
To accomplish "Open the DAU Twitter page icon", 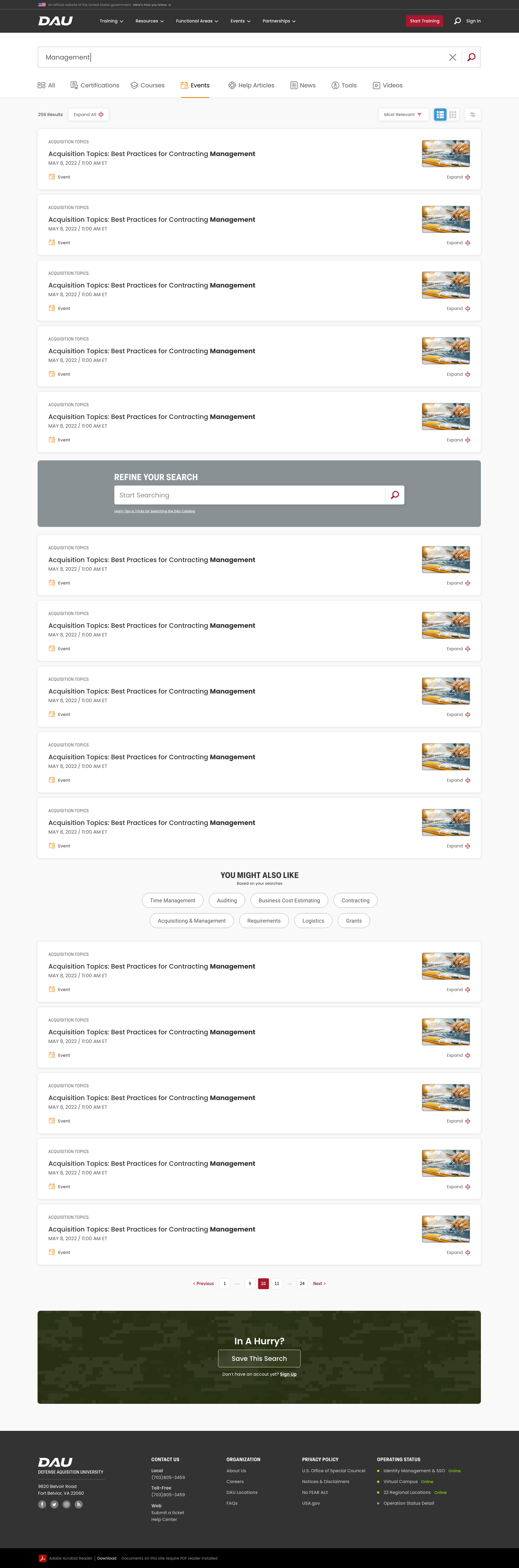I will coord(54,1504).
